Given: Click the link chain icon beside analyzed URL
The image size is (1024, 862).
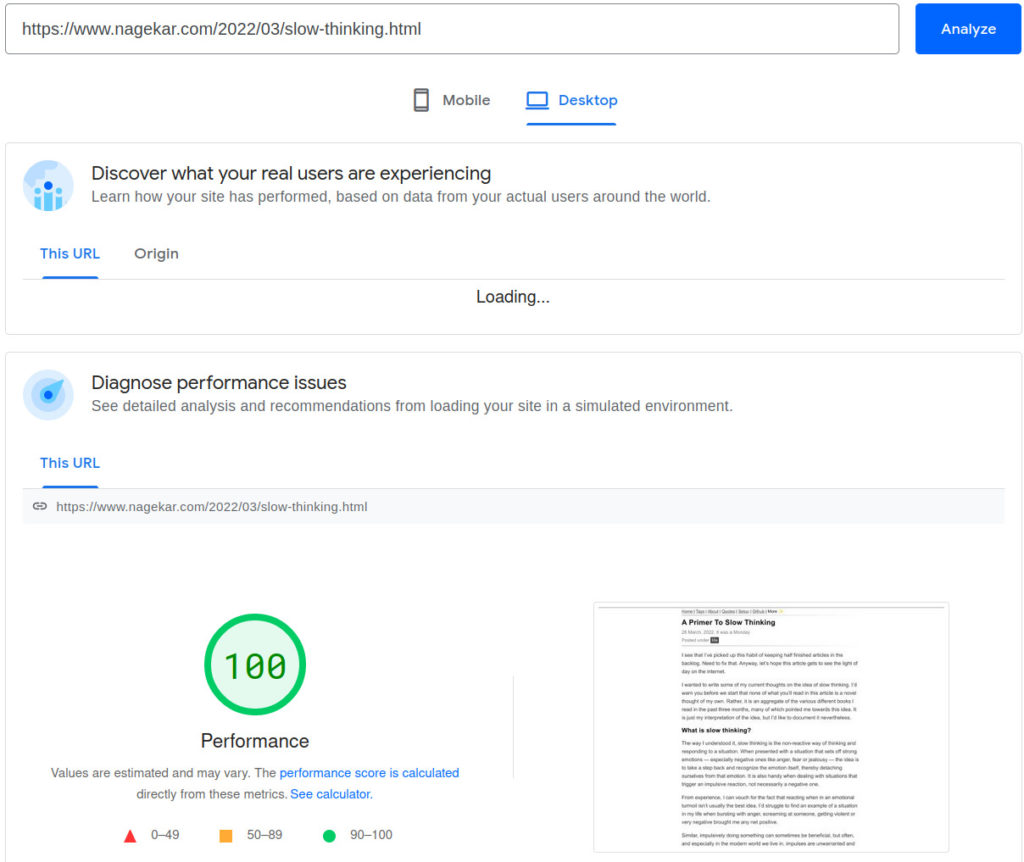Looking at the screenshot, I should coord(40,506).
